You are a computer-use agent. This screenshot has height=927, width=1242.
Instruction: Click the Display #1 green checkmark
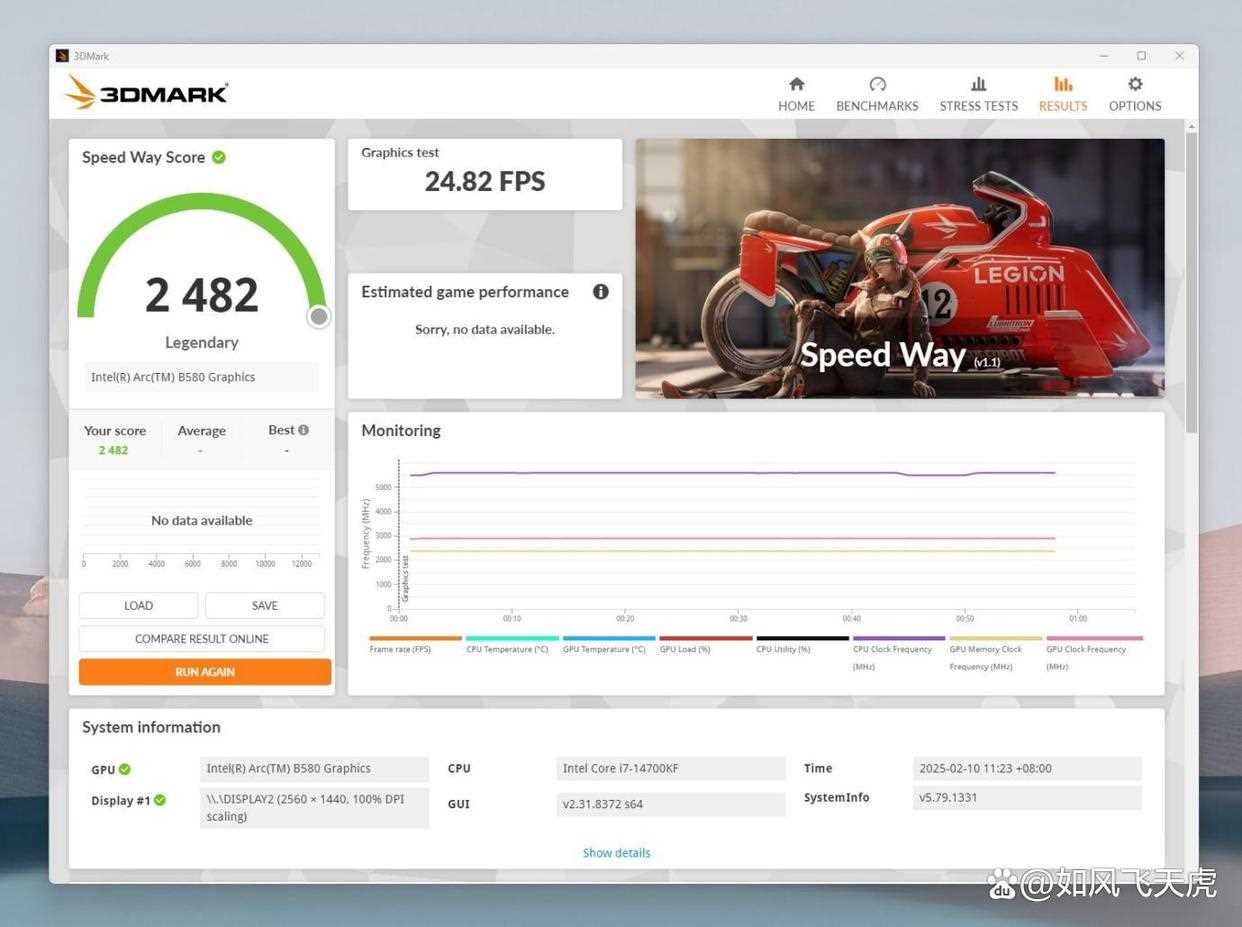(x=160, y=800)
